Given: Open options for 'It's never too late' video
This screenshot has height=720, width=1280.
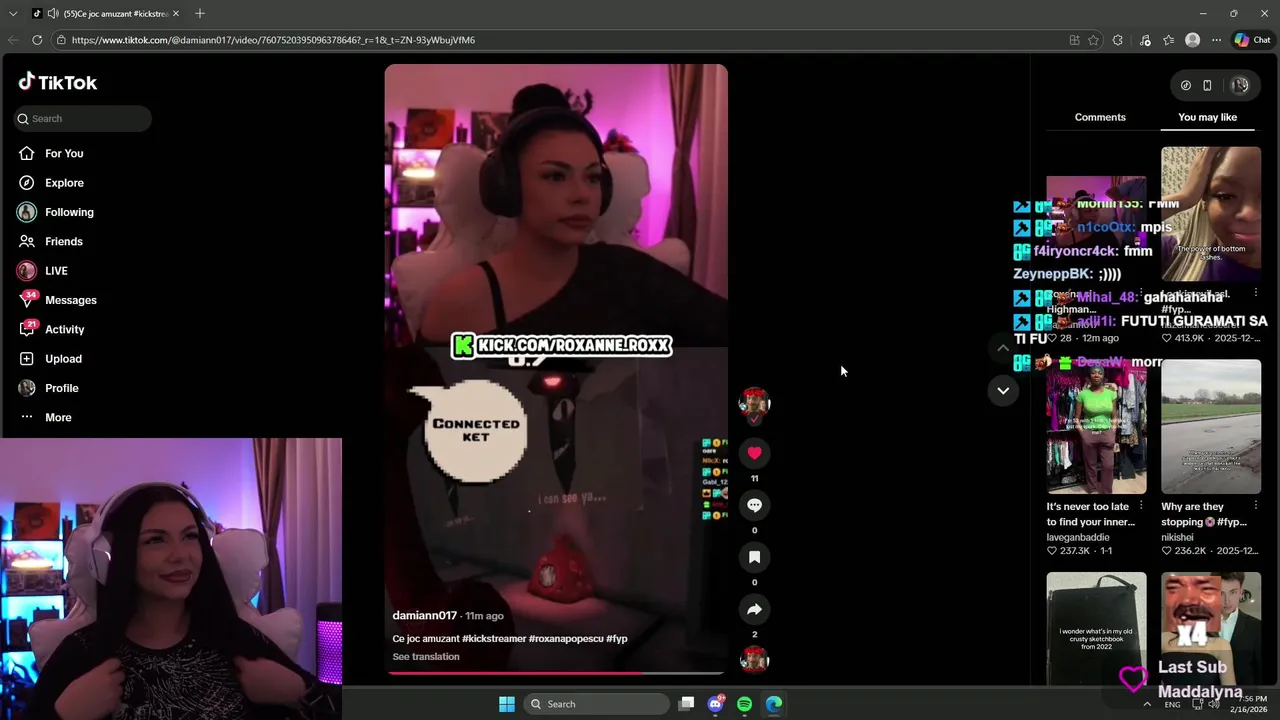Looking at the screenshot, I should (x=1141, y=506).
